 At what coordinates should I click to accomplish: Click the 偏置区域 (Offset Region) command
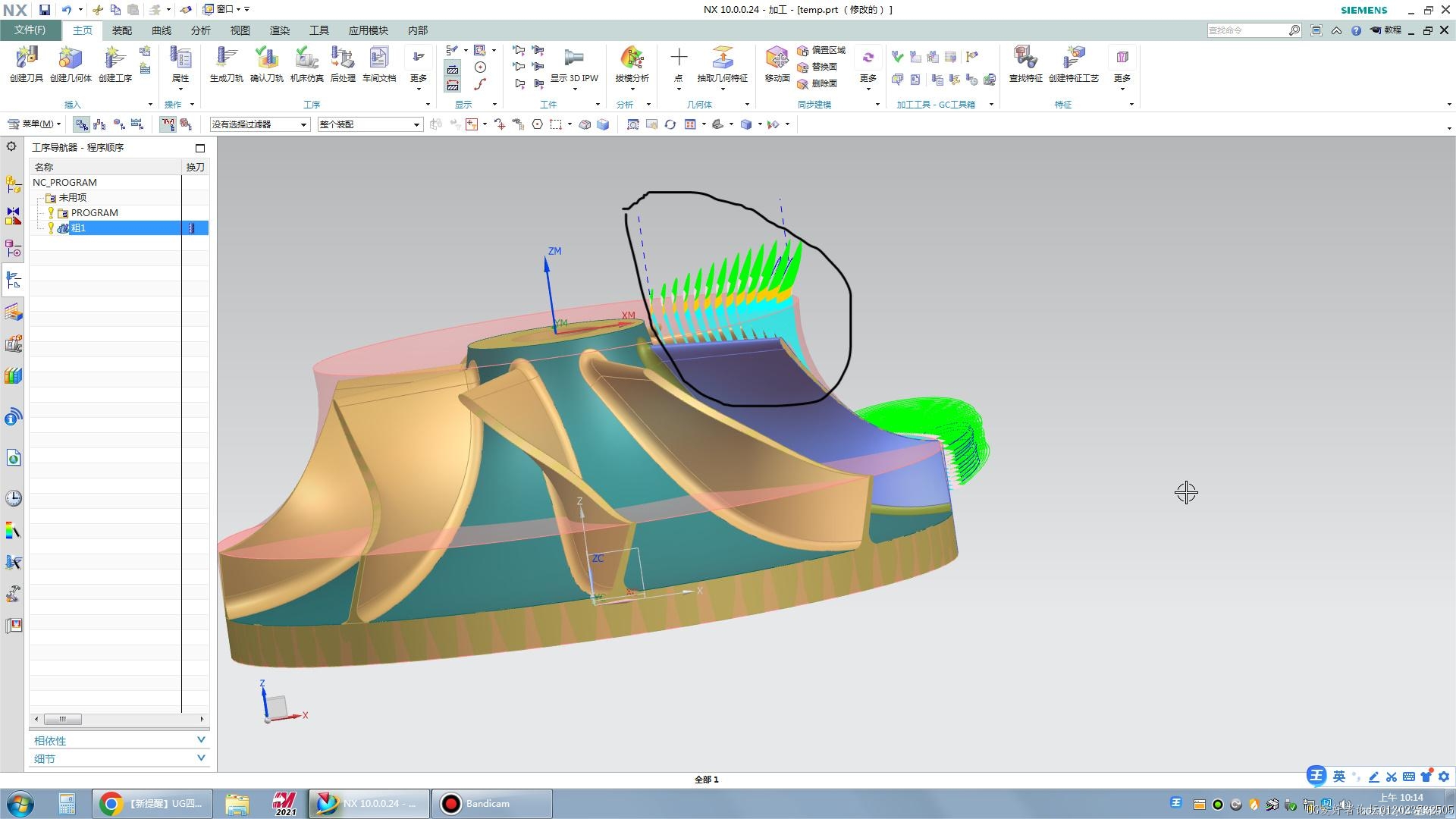821,50
